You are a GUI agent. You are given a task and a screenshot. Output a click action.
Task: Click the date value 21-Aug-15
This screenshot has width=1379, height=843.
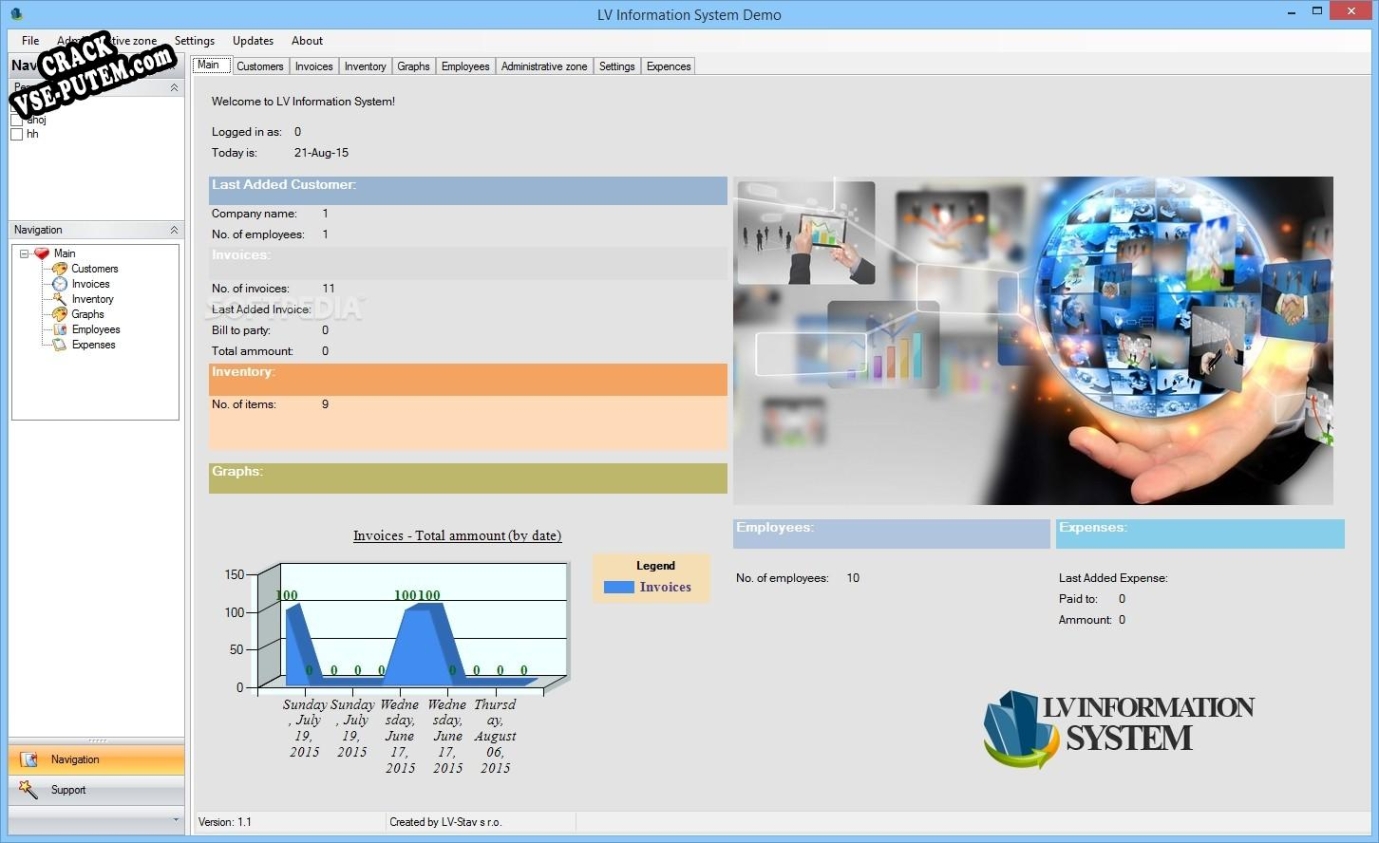coord(321,153)
